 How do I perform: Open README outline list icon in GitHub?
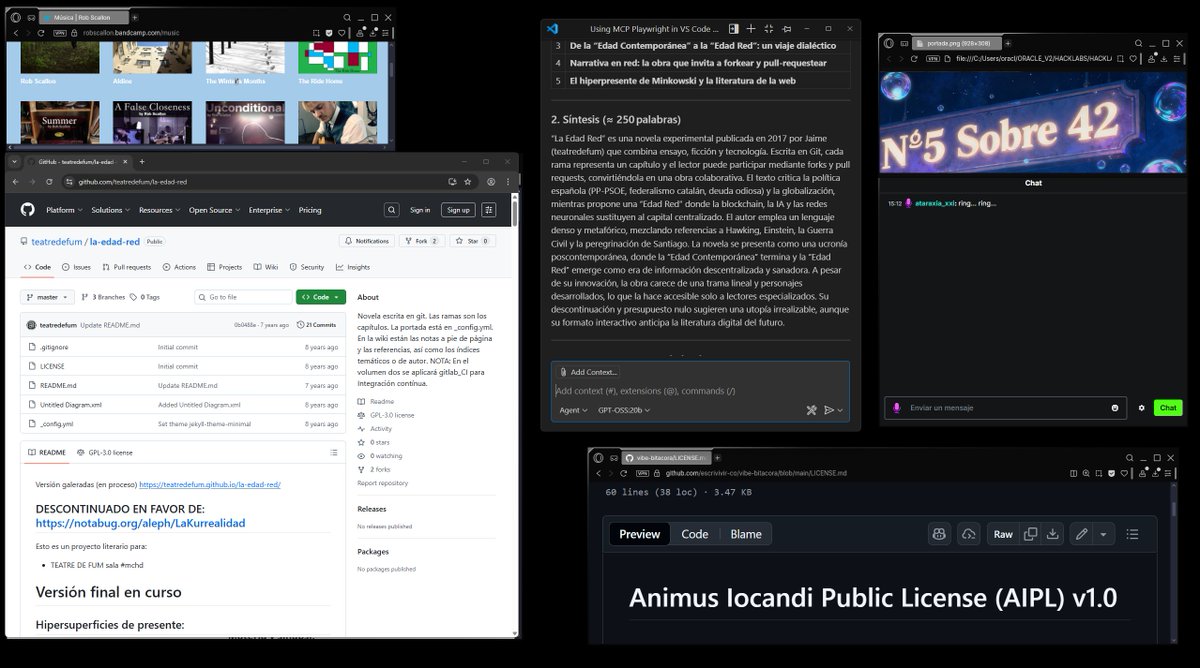(x=334, y=452)
